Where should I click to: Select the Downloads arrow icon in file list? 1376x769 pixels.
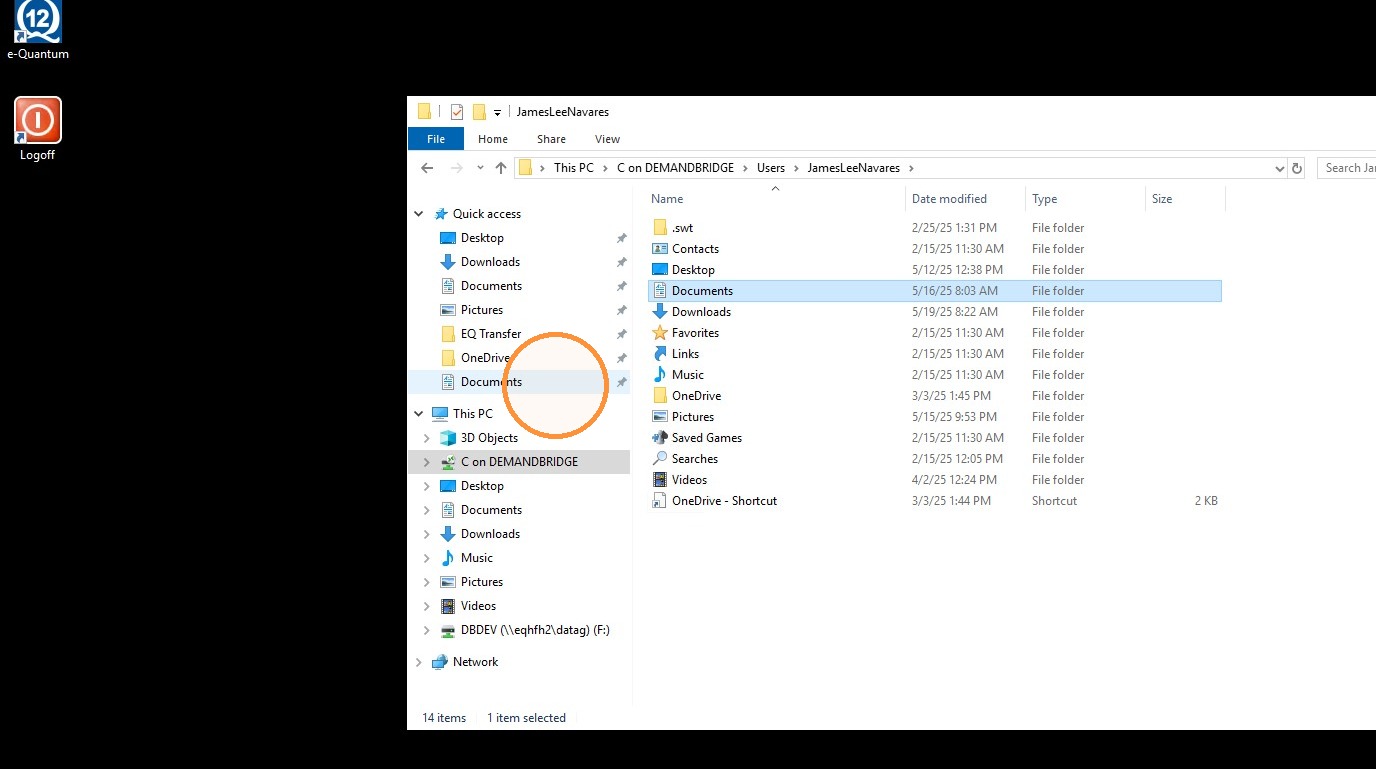(659, 312)
